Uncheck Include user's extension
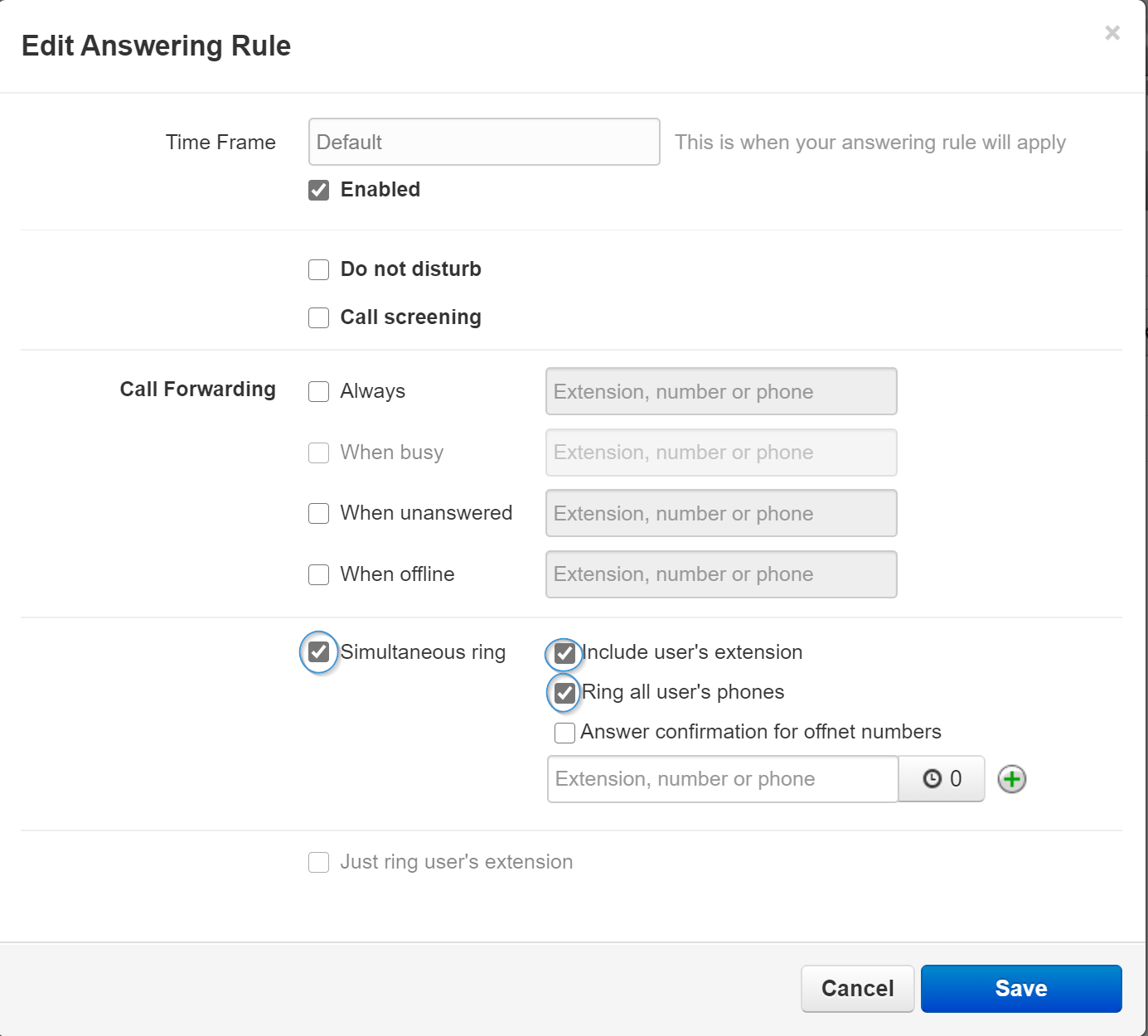The image size is (1148, 1036). (564, 654)
